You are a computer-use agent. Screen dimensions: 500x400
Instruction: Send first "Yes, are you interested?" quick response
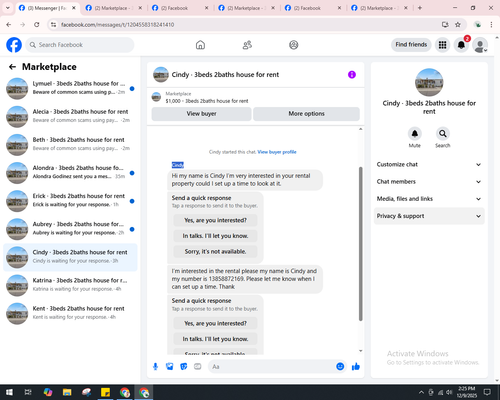(215, 220)
